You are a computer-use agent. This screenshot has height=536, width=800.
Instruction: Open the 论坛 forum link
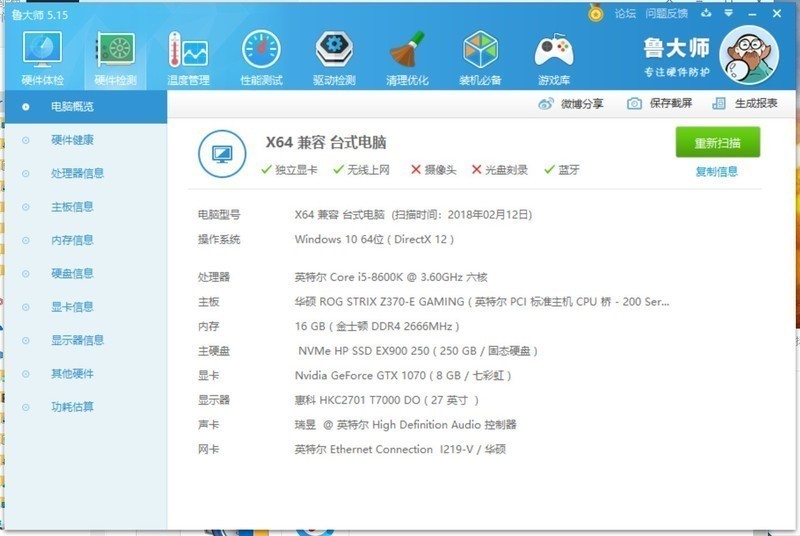click(x=625, y=13)
